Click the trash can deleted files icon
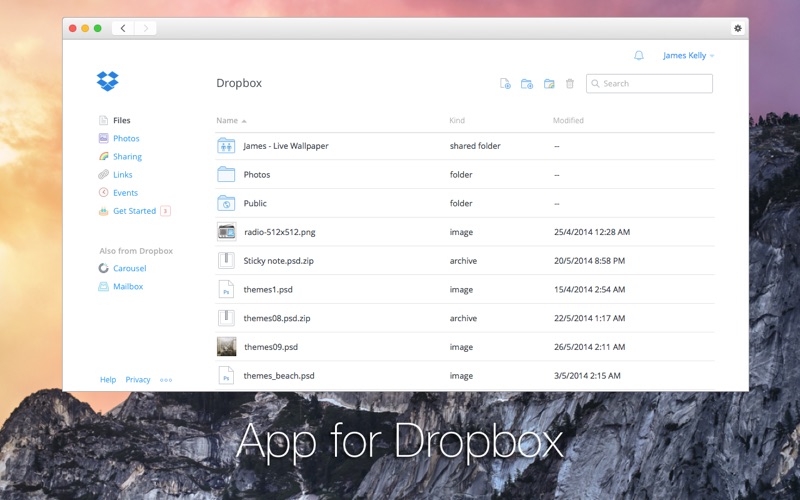Image resolution: width=800 pixels, height=500 pixels. [570, 84]
